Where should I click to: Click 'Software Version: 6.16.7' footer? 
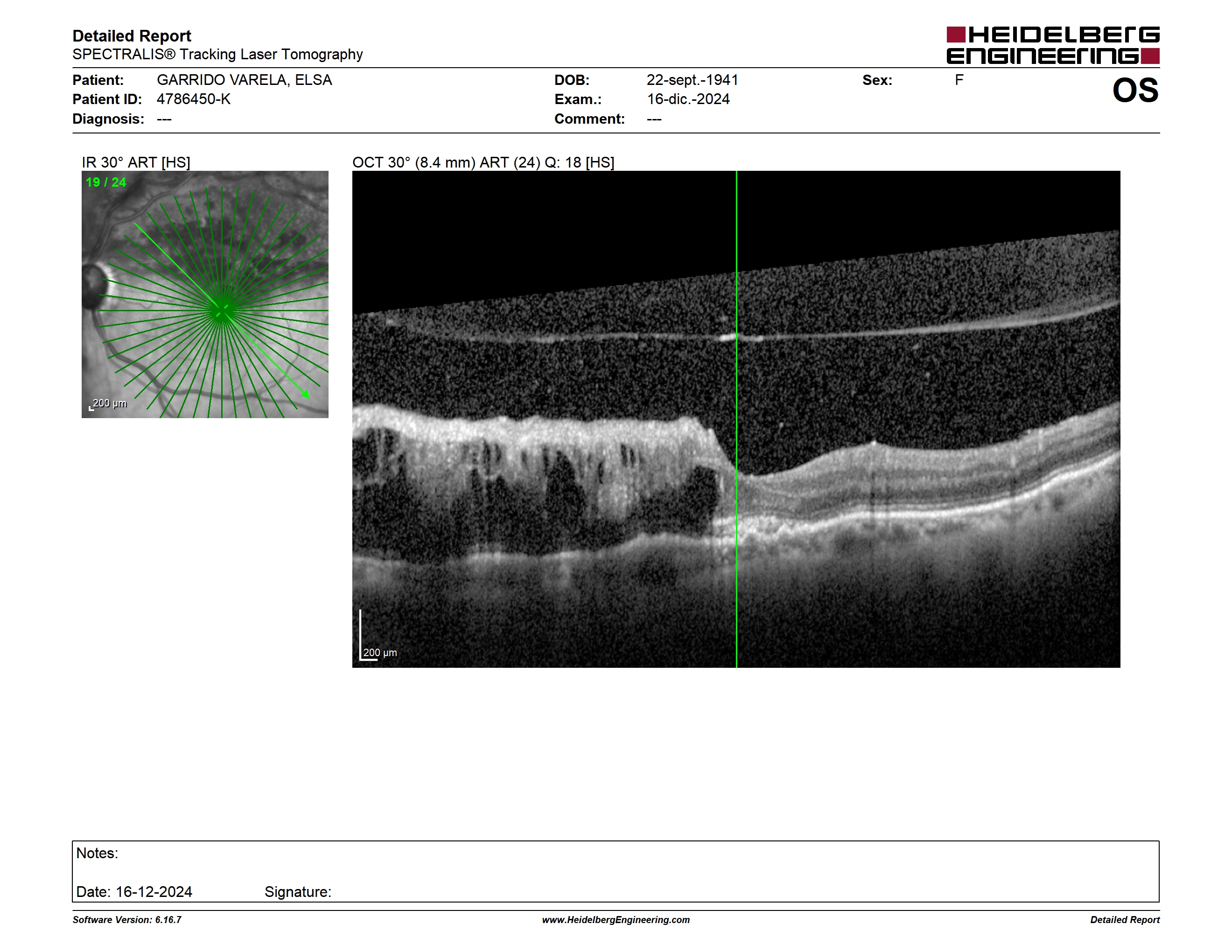(x=127, y=920)
